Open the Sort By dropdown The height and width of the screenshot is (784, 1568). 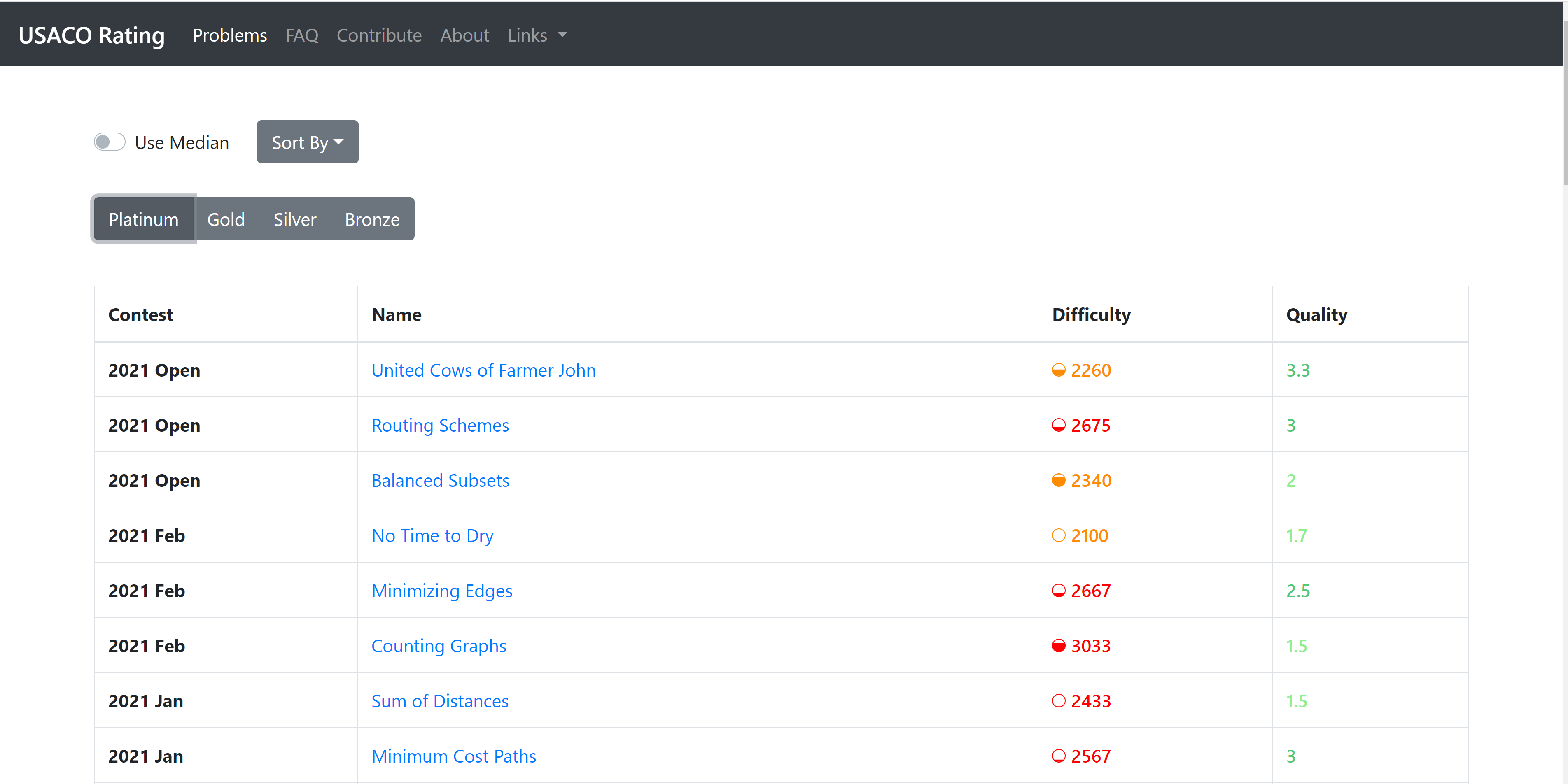click(308, 142)
